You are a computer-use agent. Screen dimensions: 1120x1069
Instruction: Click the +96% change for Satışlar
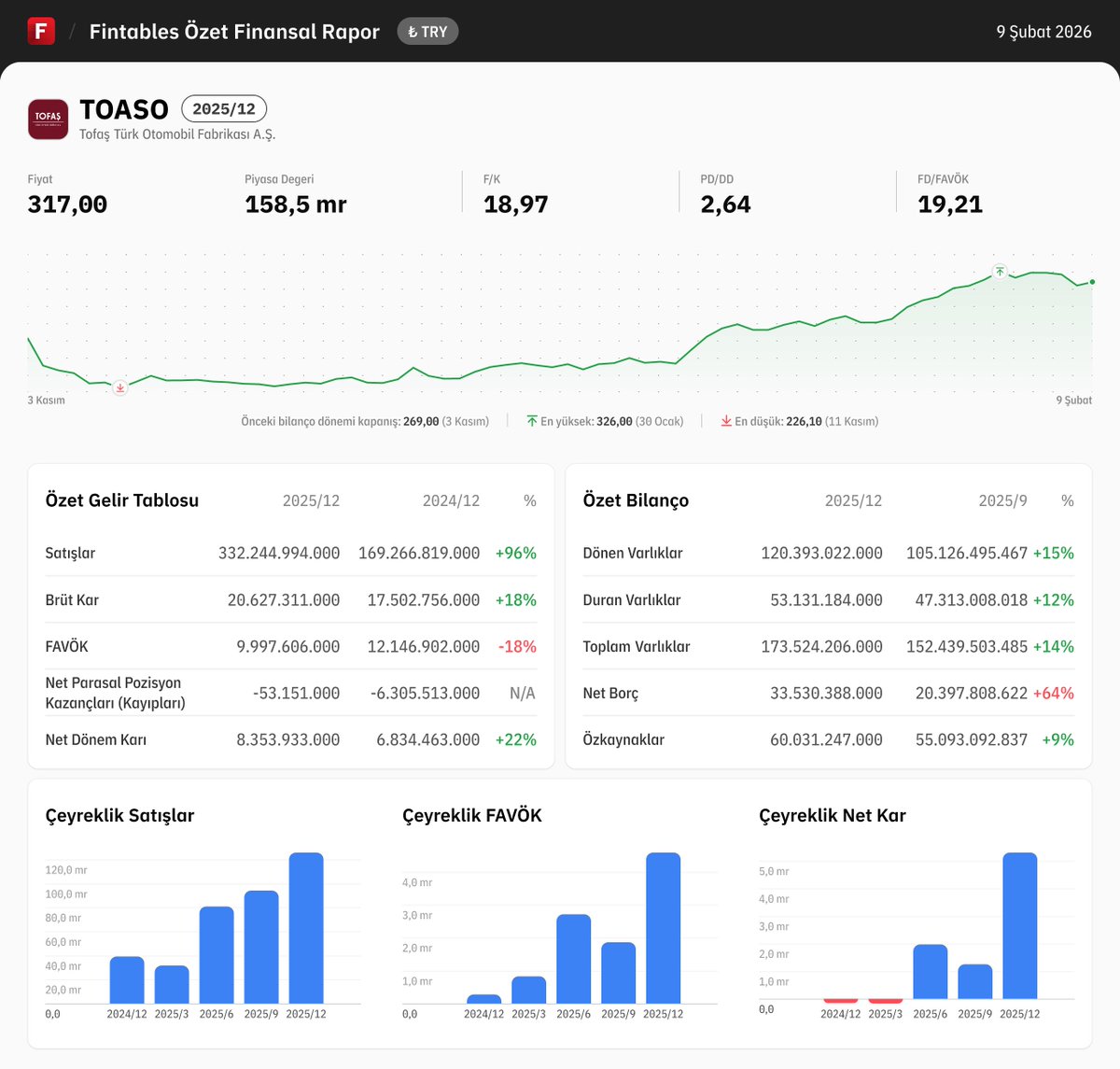click(x=515, y=553)
